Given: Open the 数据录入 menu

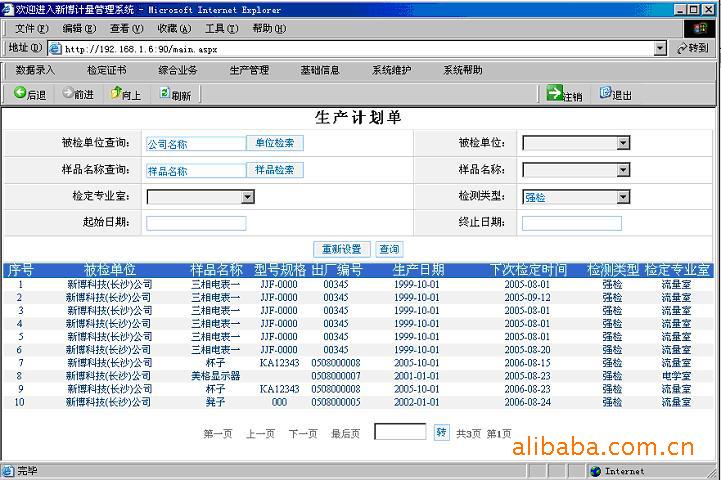Looking at the screenshot, I should (x=36, y=70).
